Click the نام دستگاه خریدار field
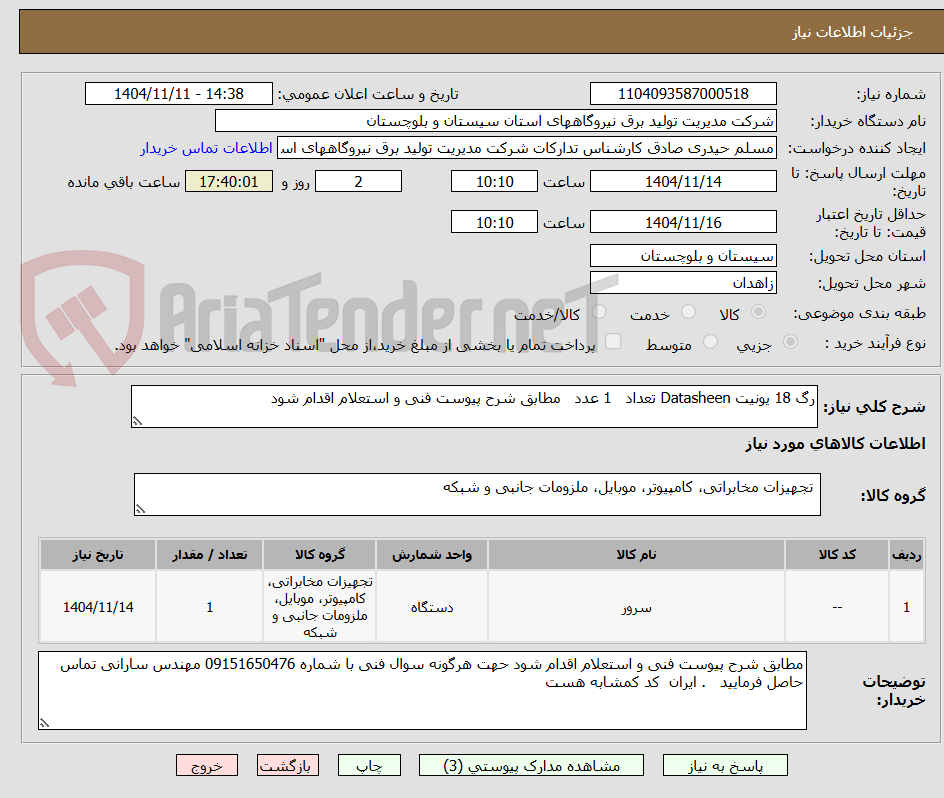 click(495, 121)
